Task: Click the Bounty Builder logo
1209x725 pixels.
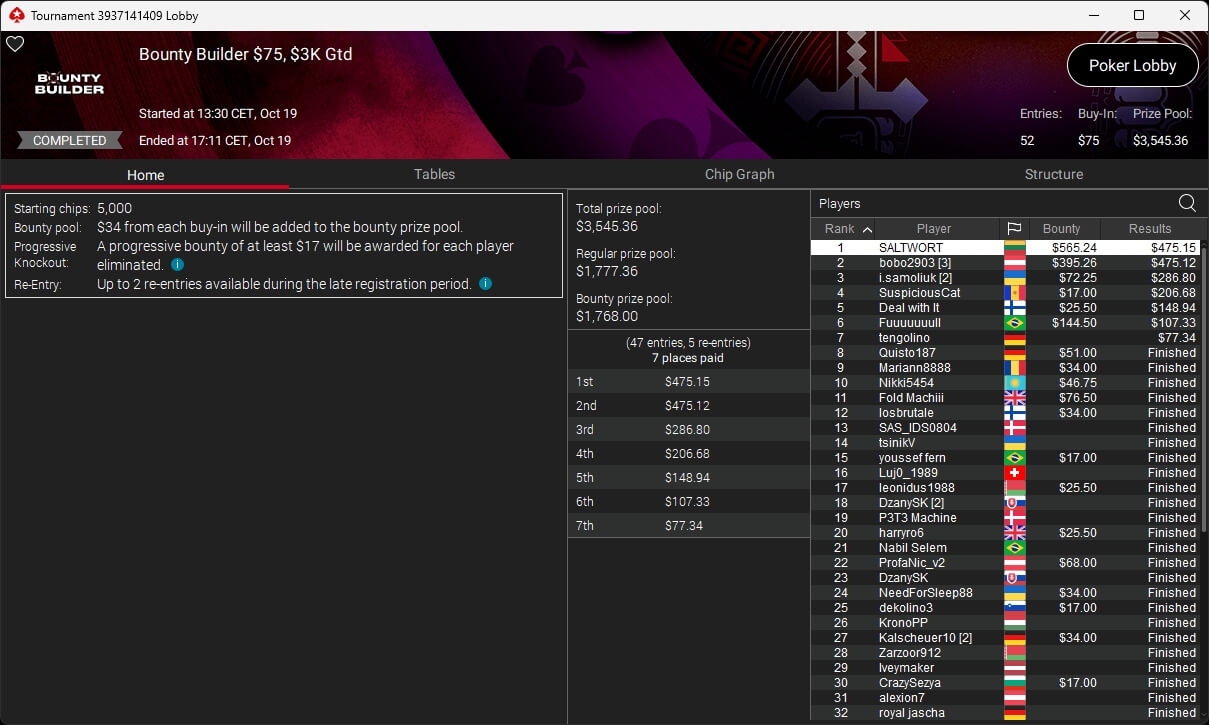Action: click(70, 83)
